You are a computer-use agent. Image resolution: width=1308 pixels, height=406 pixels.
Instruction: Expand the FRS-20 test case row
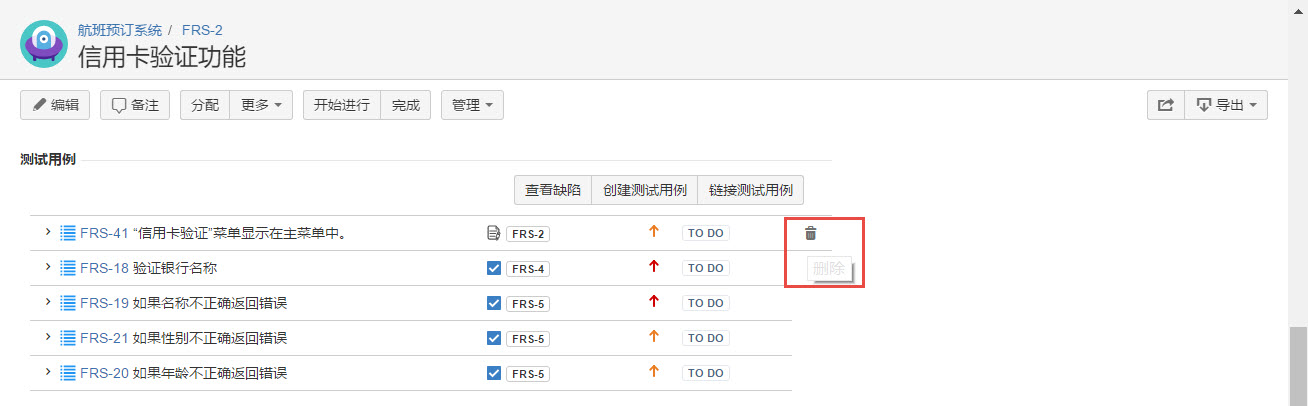pos(47,372)
